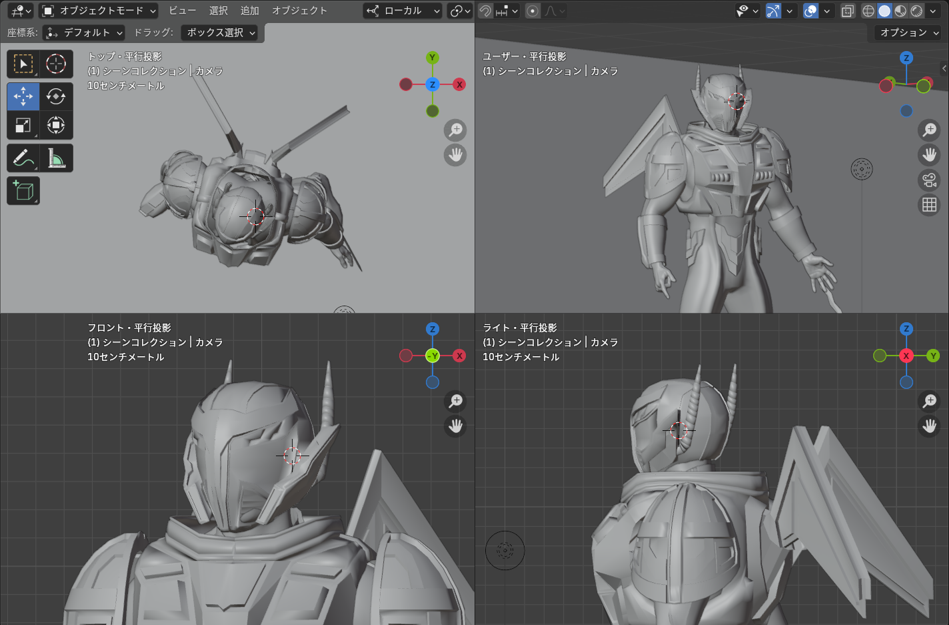Toggle X-ray display mode

pos(847,11)
